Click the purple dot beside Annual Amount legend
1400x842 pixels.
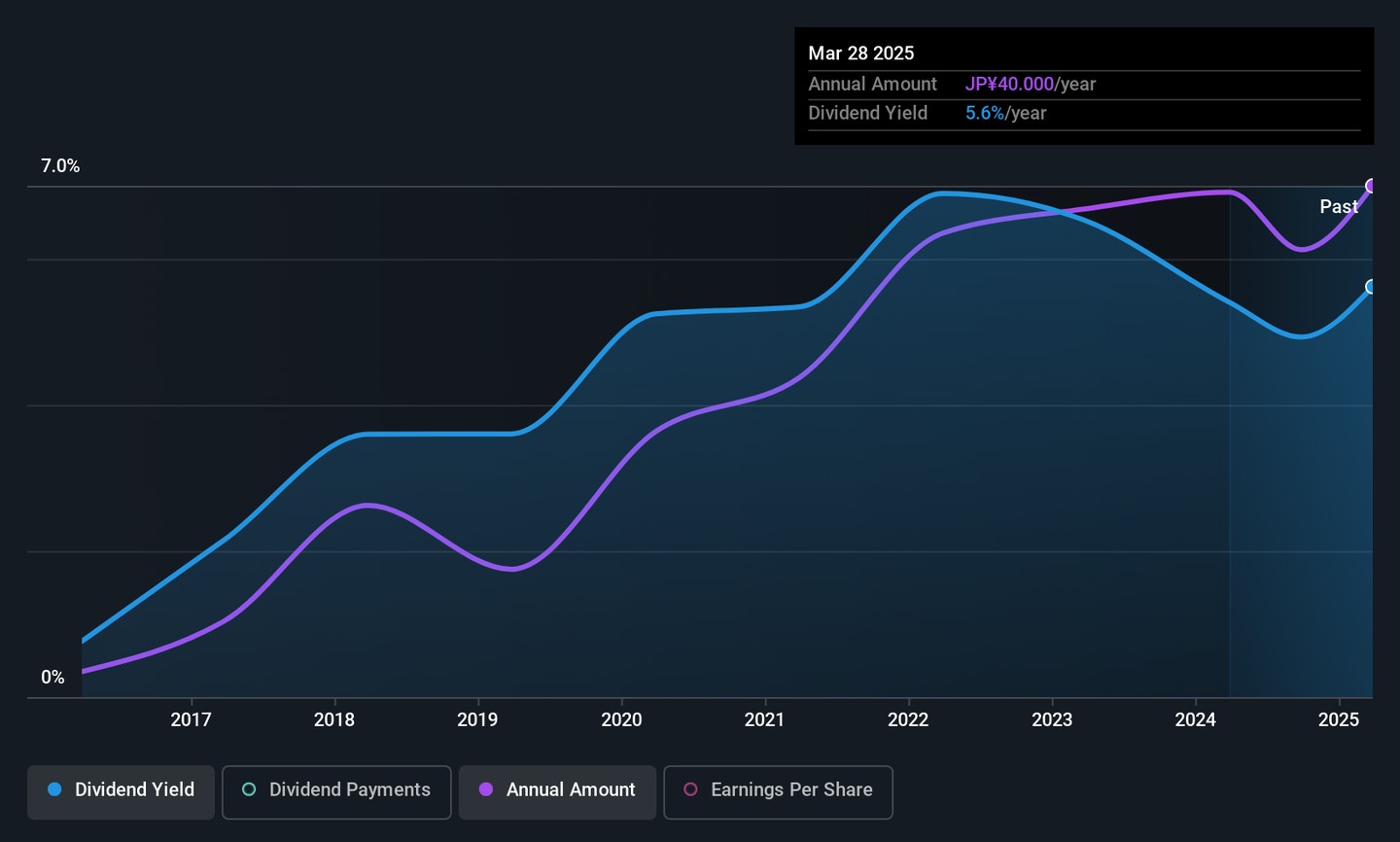(486, 789)
